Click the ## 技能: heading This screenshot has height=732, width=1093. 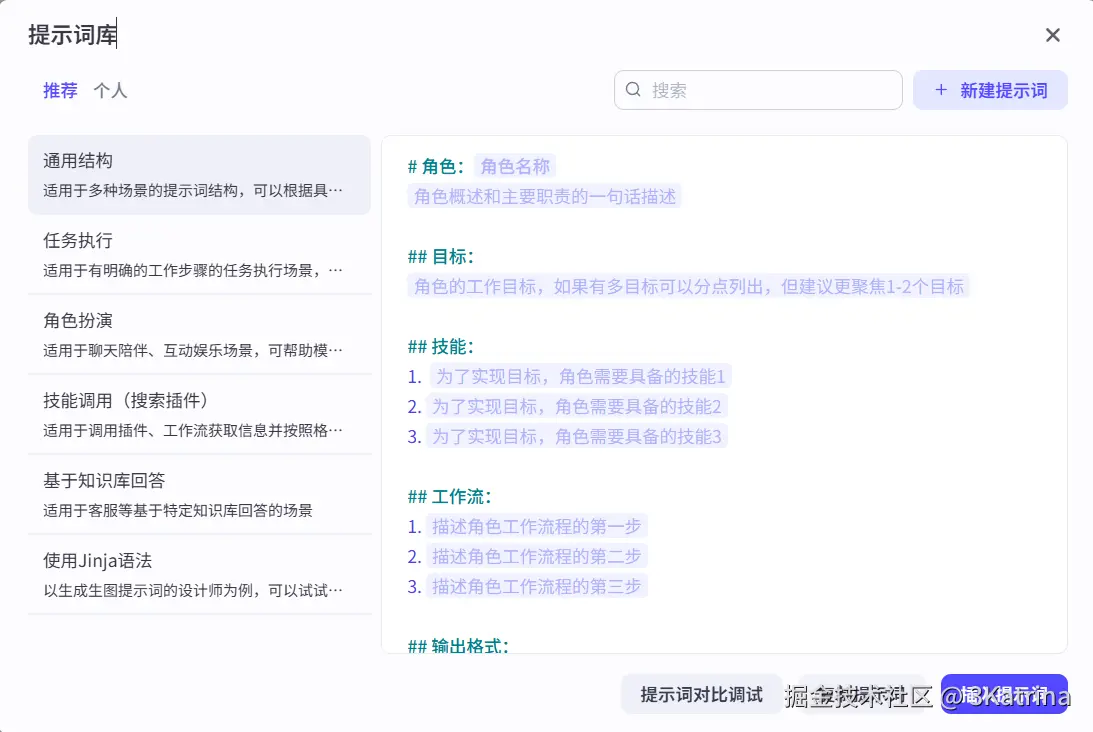pyautogui.click(x=441, y=346)
